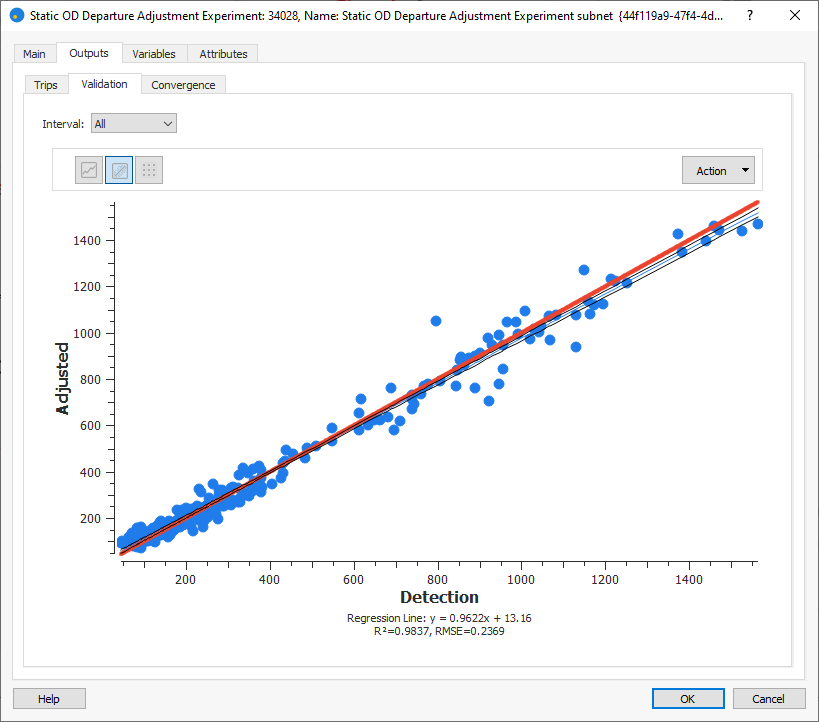Viewport: 819px width, 722px height.
Task: Close the dialog with the X button
Action: [795, 16]
